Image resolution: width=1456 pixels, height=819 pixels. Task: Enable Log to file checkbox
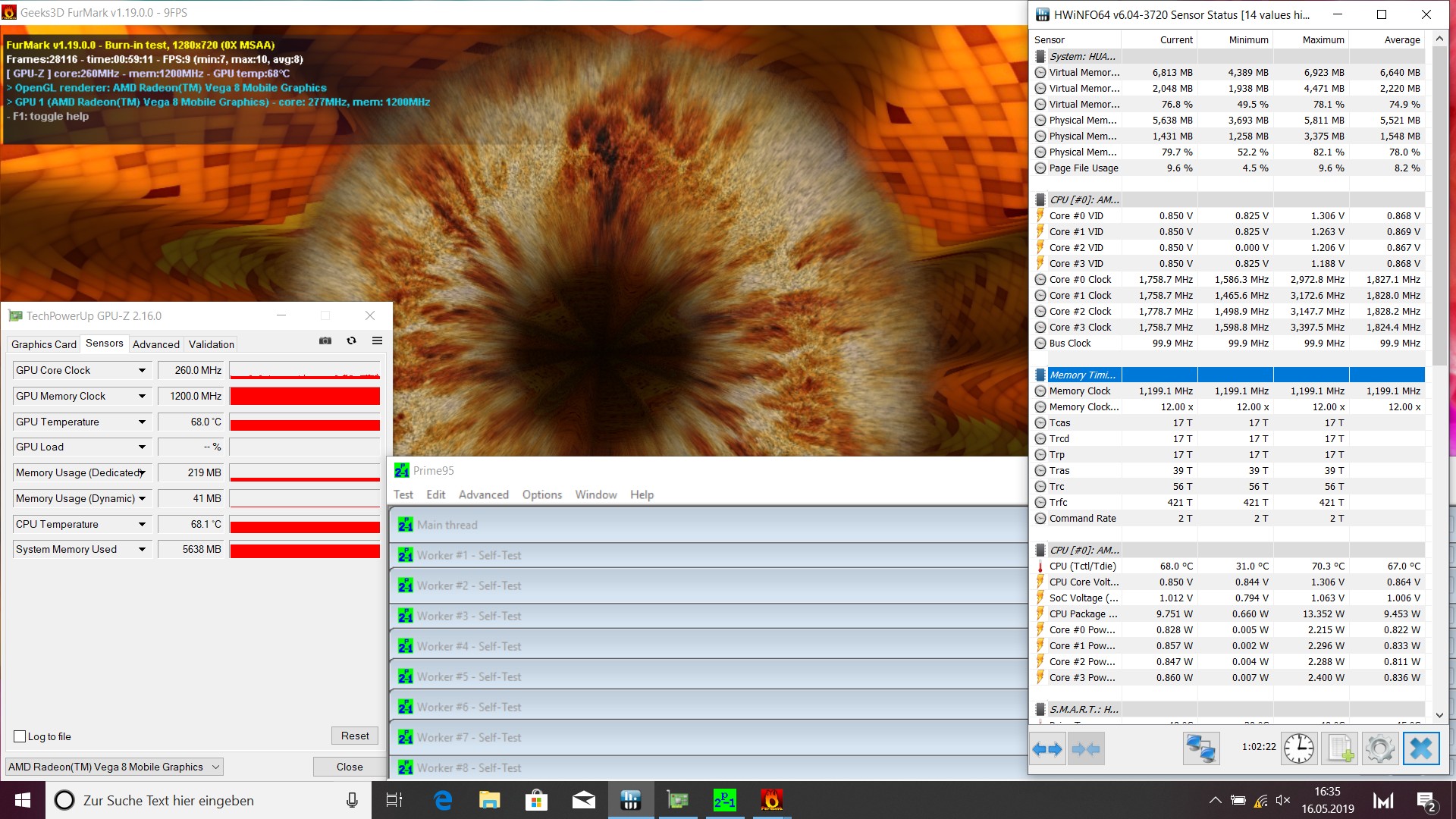[x=20, y=736]
